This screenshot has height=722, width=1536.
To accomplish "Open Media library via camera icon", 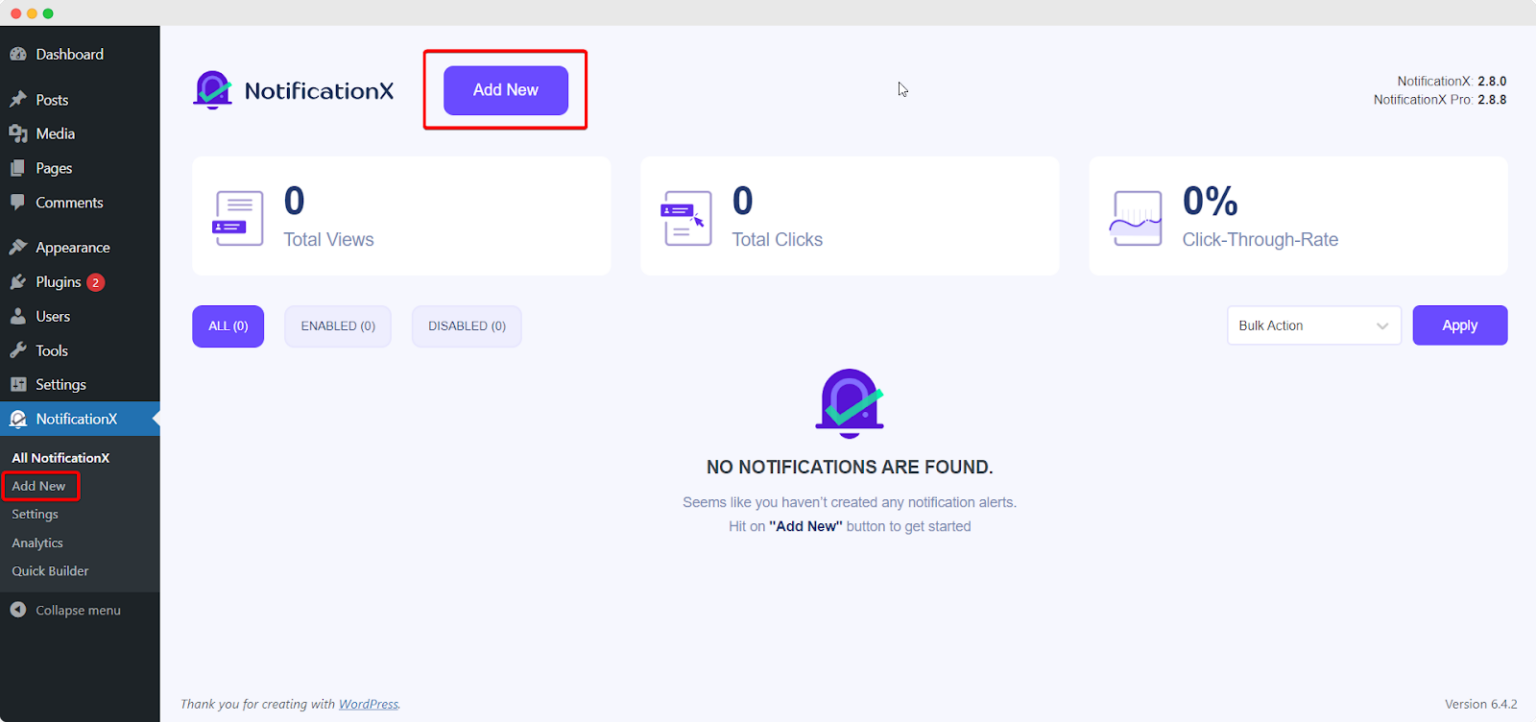I will point(18,133).
